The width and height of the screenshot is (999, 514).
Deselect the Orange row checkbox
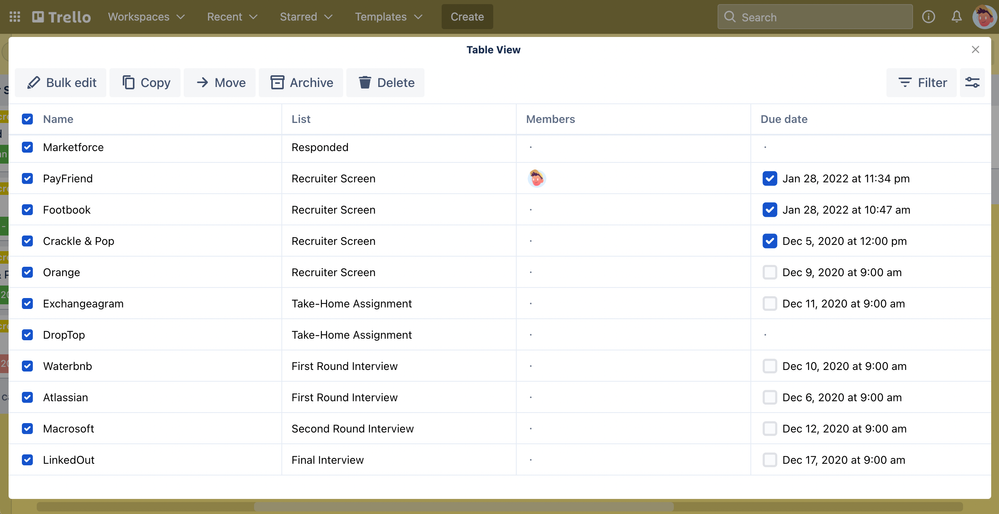coord(27,272)
